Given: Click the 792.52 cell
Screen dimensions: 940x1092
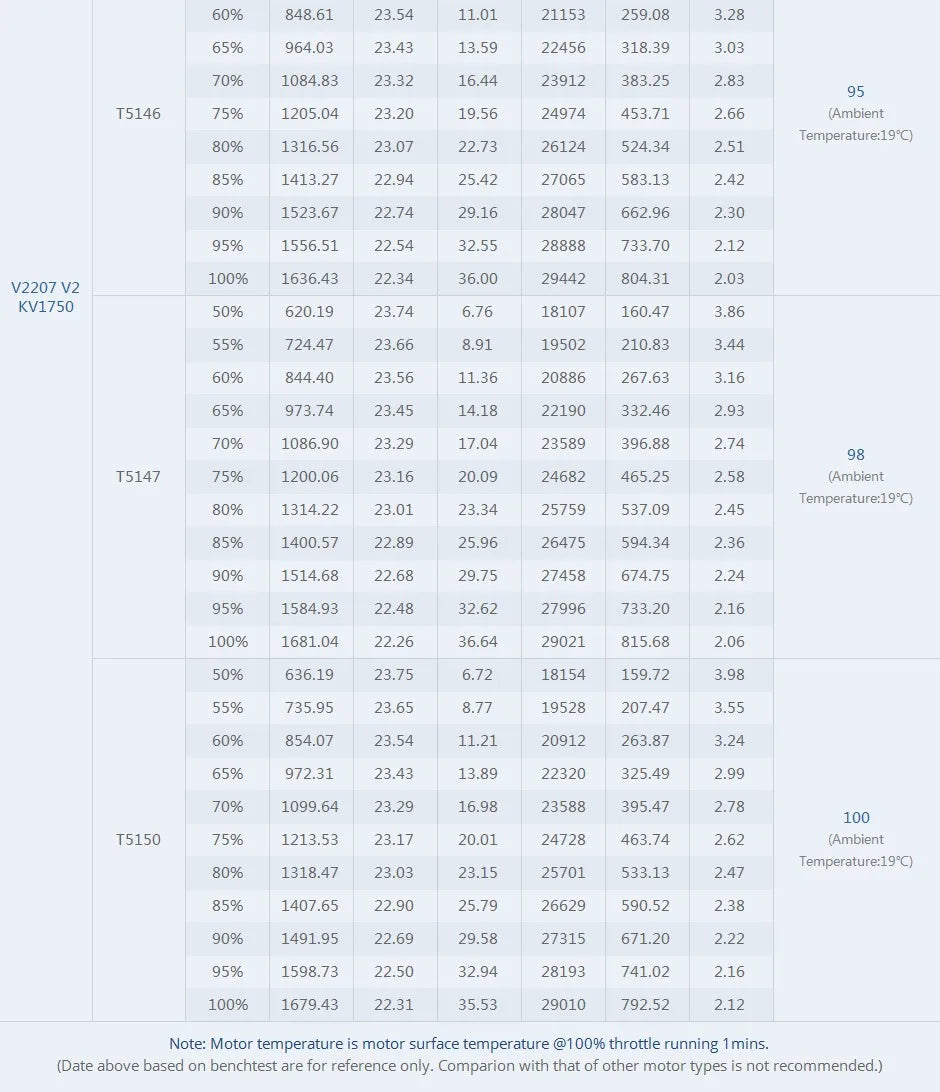Looking at the screenshot, I should (647, 1005).
